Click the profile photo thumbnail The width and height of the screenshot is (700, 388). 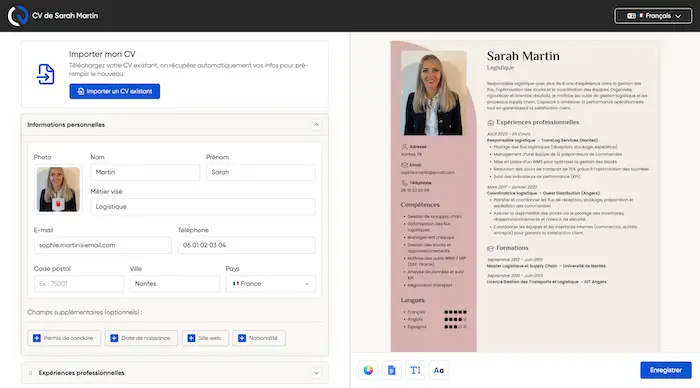[58, 189]
